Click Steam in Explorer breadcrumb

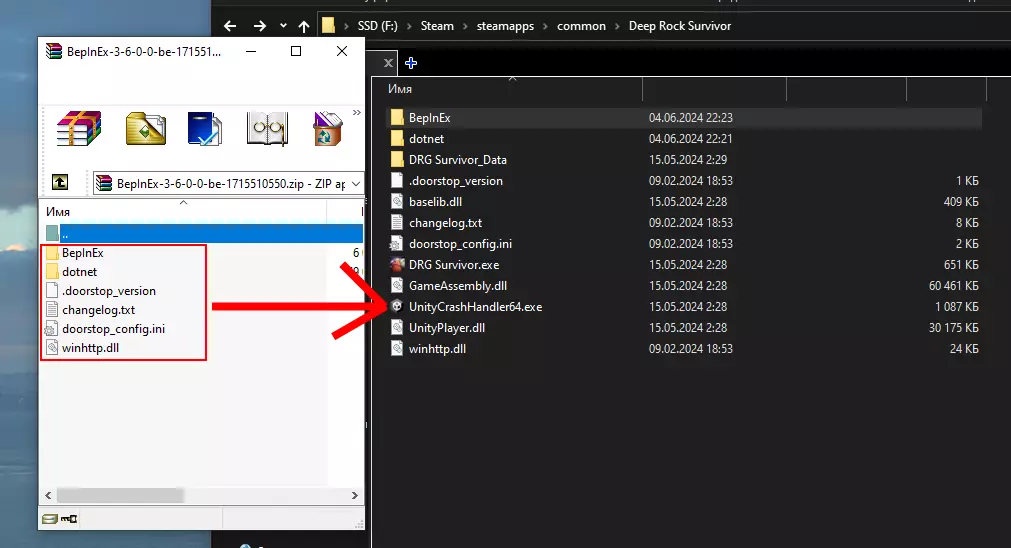click(x=437, y=26)
